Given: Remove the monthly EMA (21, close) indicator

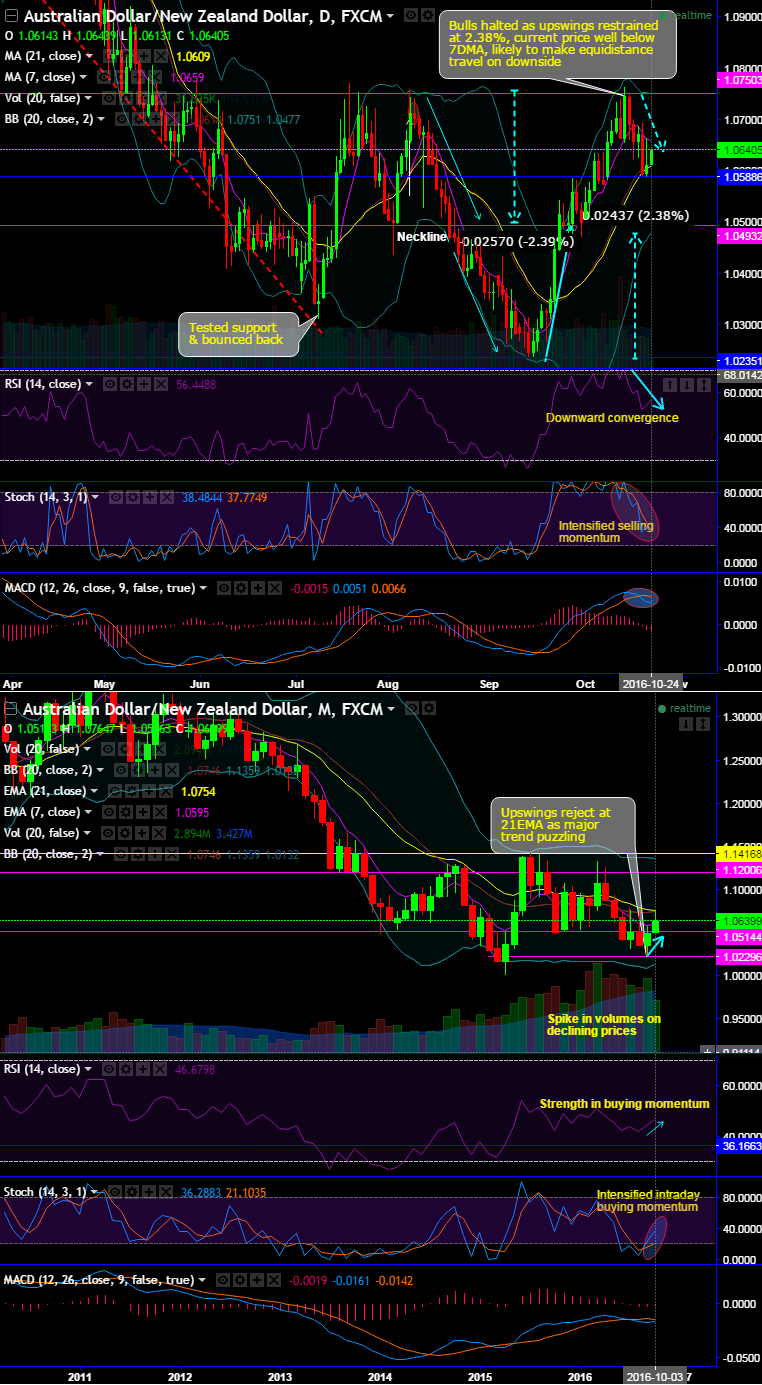Looking at the screenshot, I should click(166, 791).
